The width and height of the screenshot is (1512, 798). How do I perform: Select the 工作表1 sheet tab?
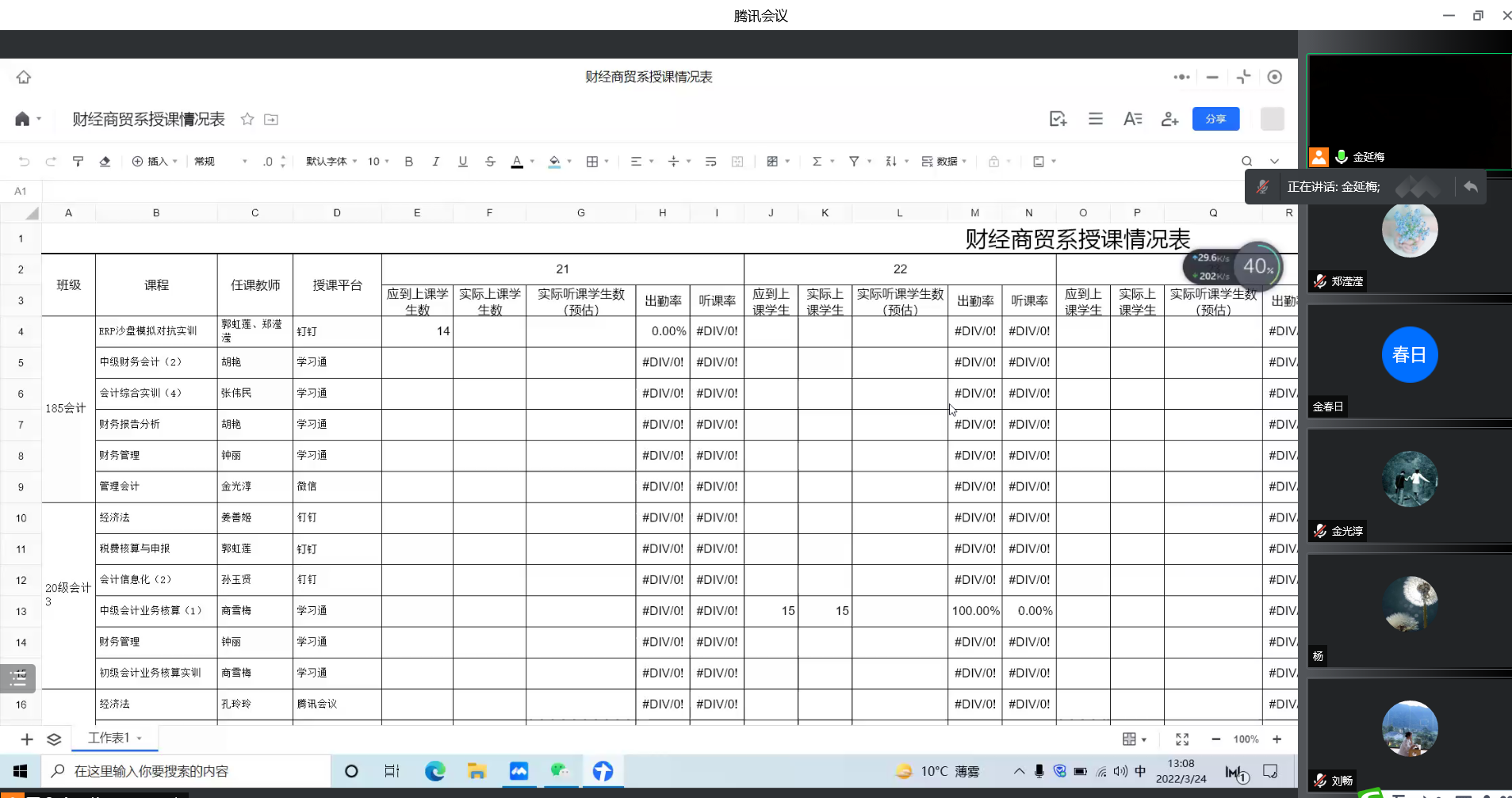109,738
